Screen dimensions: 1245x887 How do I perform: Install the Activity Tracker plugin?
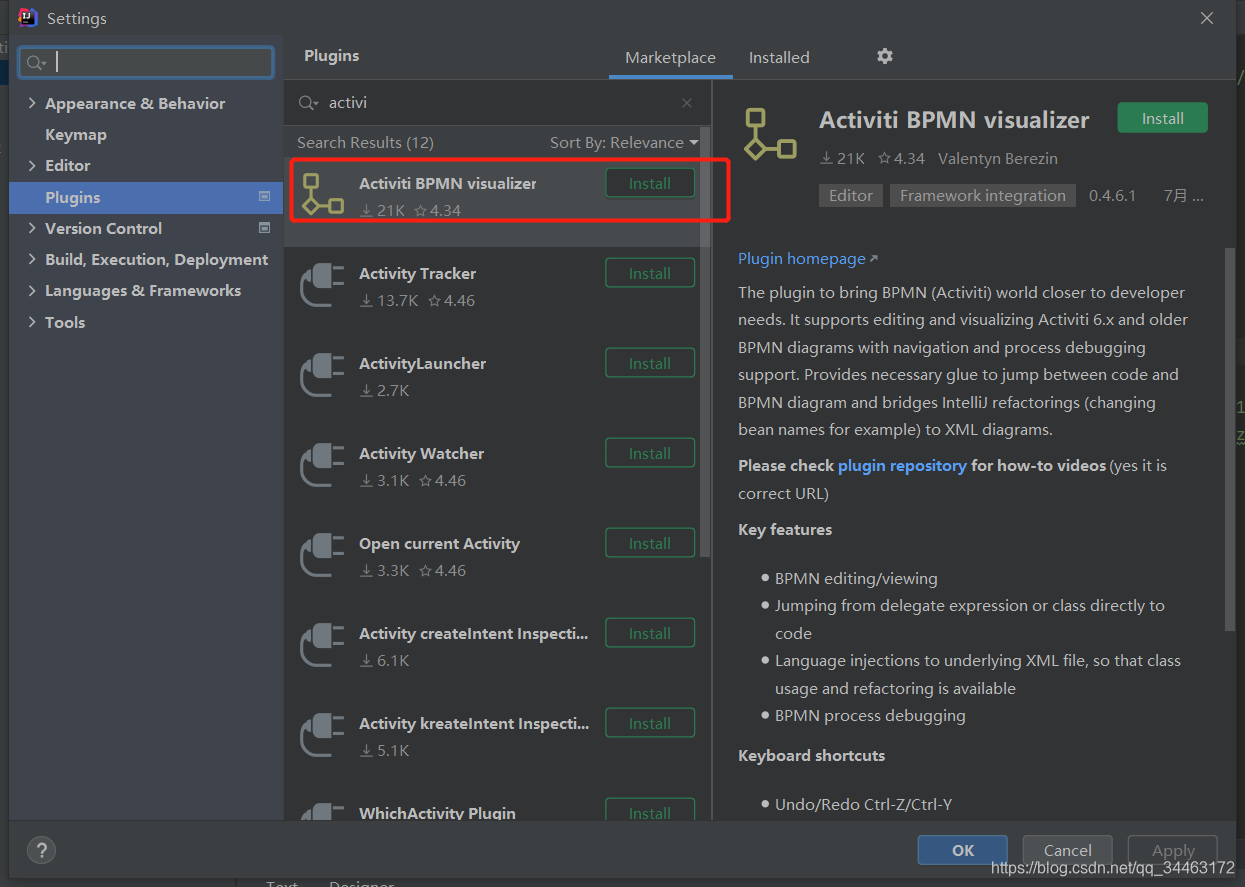point(650,273)
